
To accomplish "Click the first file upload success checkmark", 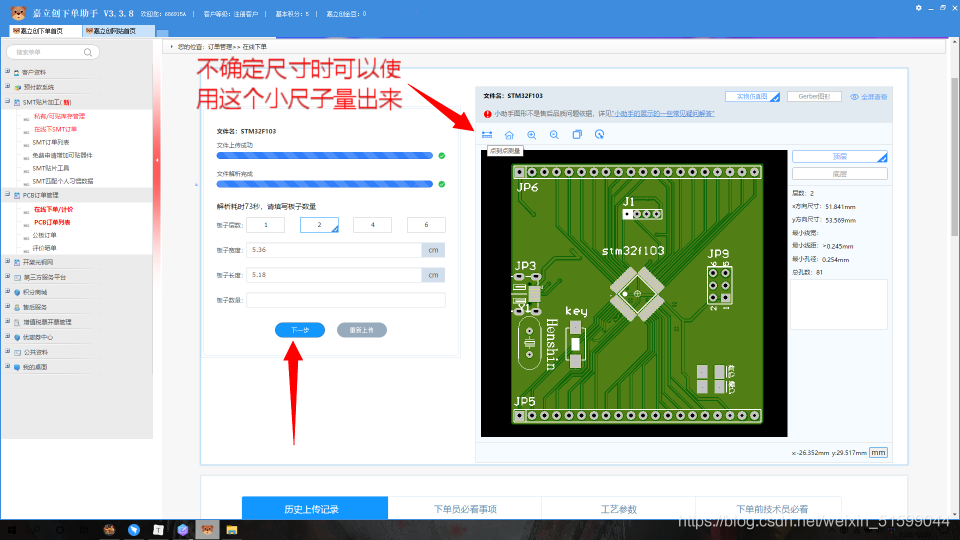I will pyautogui.click(x=441, y=156).
